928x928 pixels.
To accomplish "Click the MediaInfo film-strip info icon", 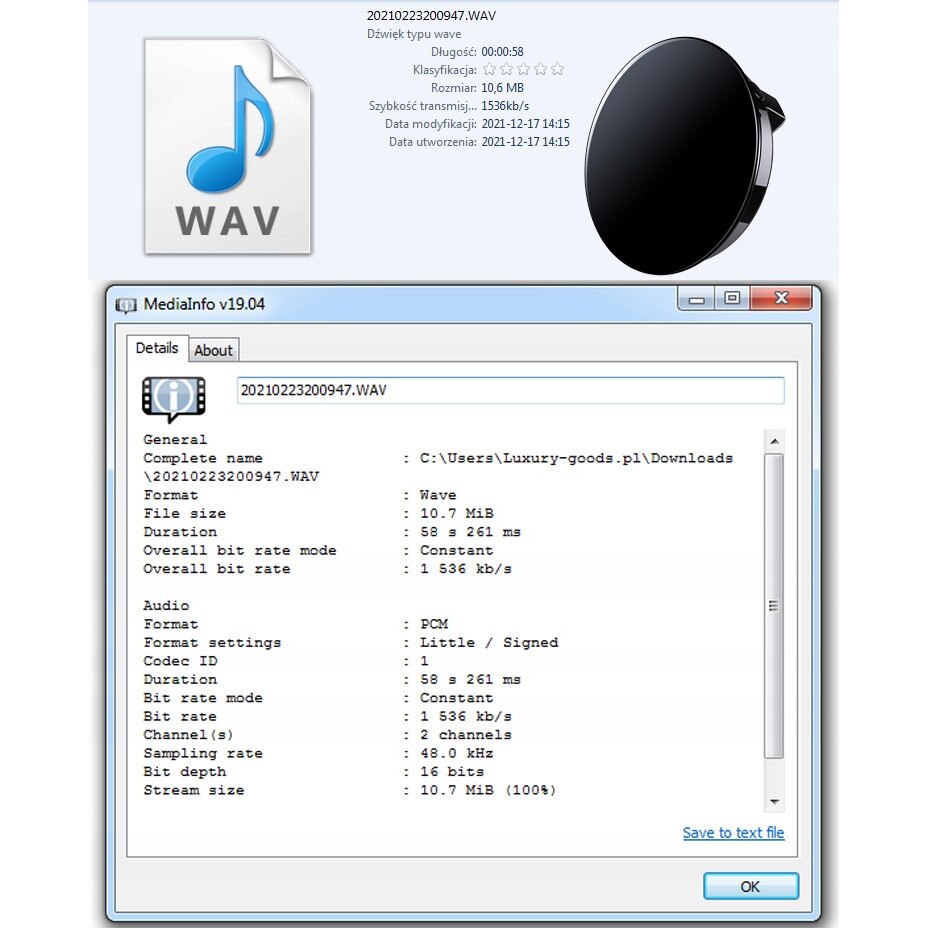I will (174, 398).
